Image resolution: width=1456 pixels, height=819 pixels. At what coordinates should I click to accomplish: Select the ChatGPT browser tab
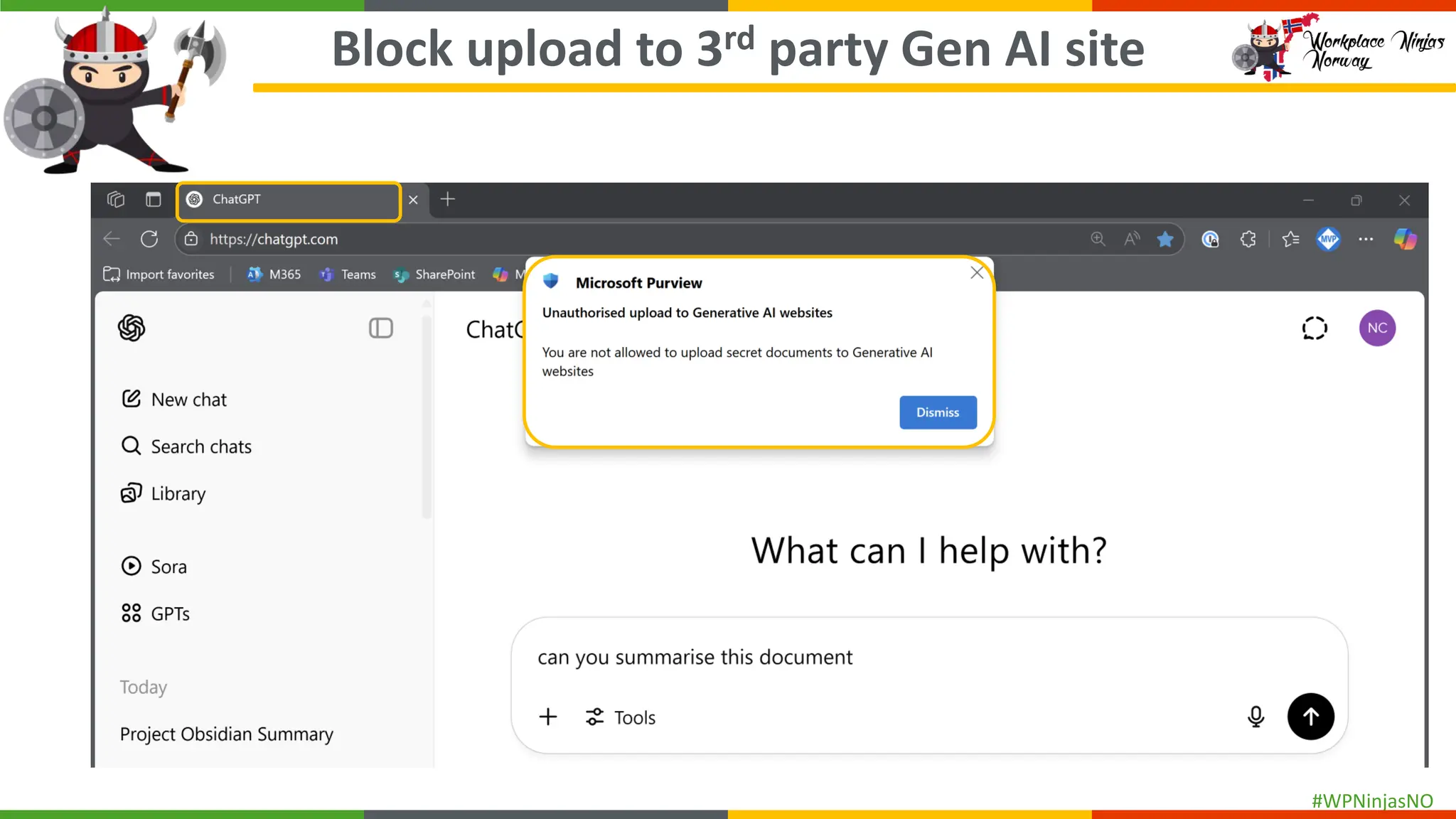pyautogui.click(x=288, y=200)
